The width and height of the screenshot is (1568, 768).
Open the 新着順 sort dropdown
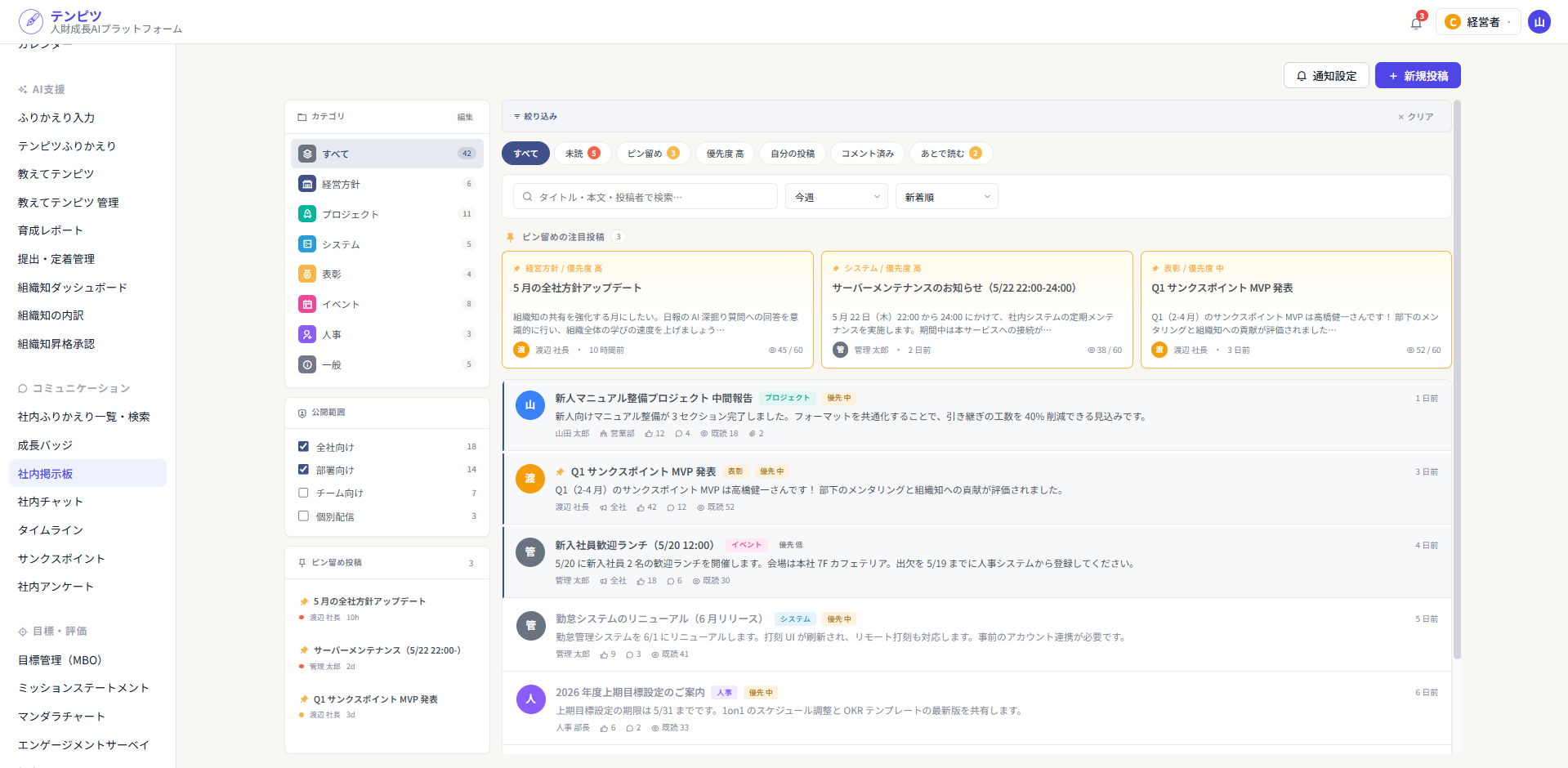click(947, 197)
